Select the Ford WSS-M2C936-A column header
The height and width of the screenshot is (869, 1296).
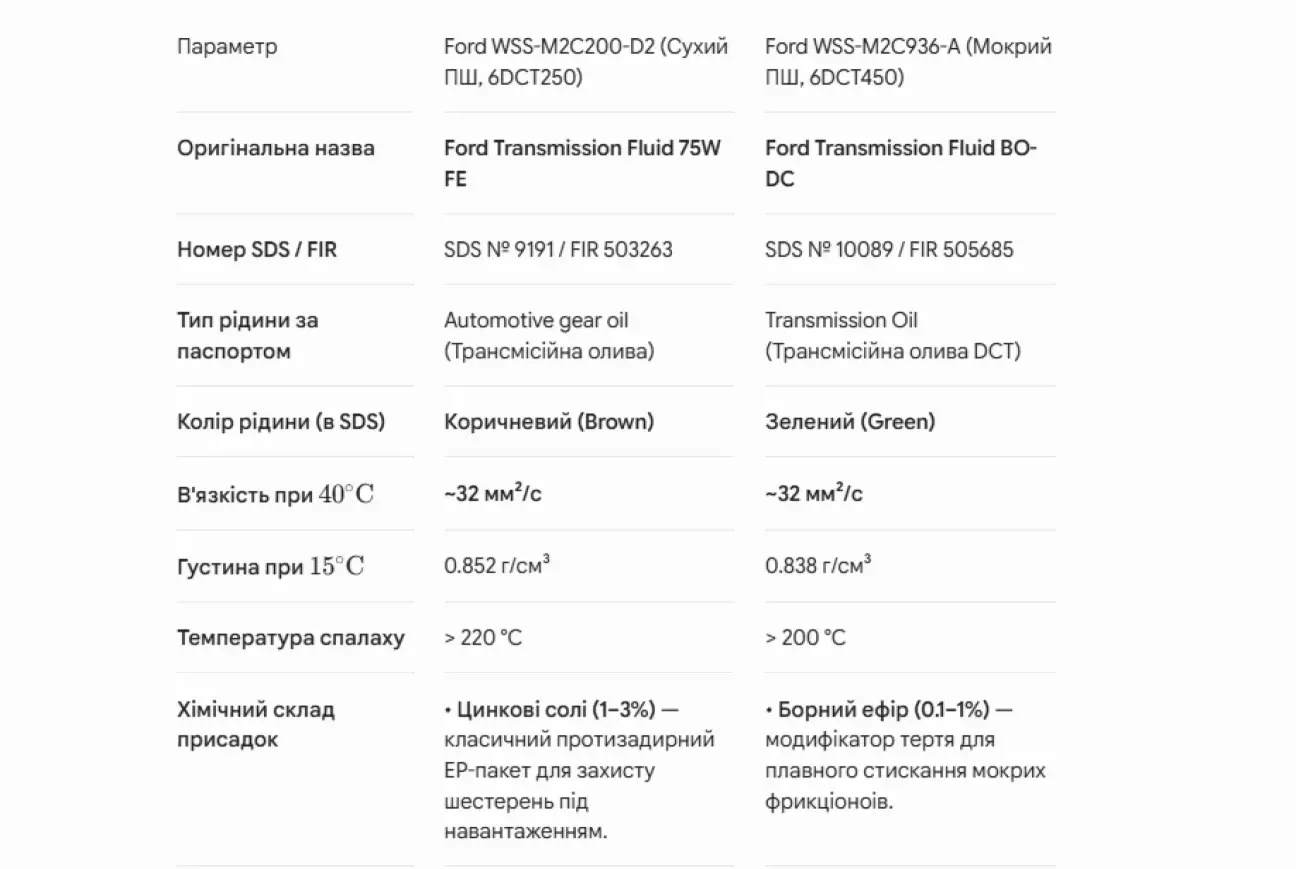[908, 62]
